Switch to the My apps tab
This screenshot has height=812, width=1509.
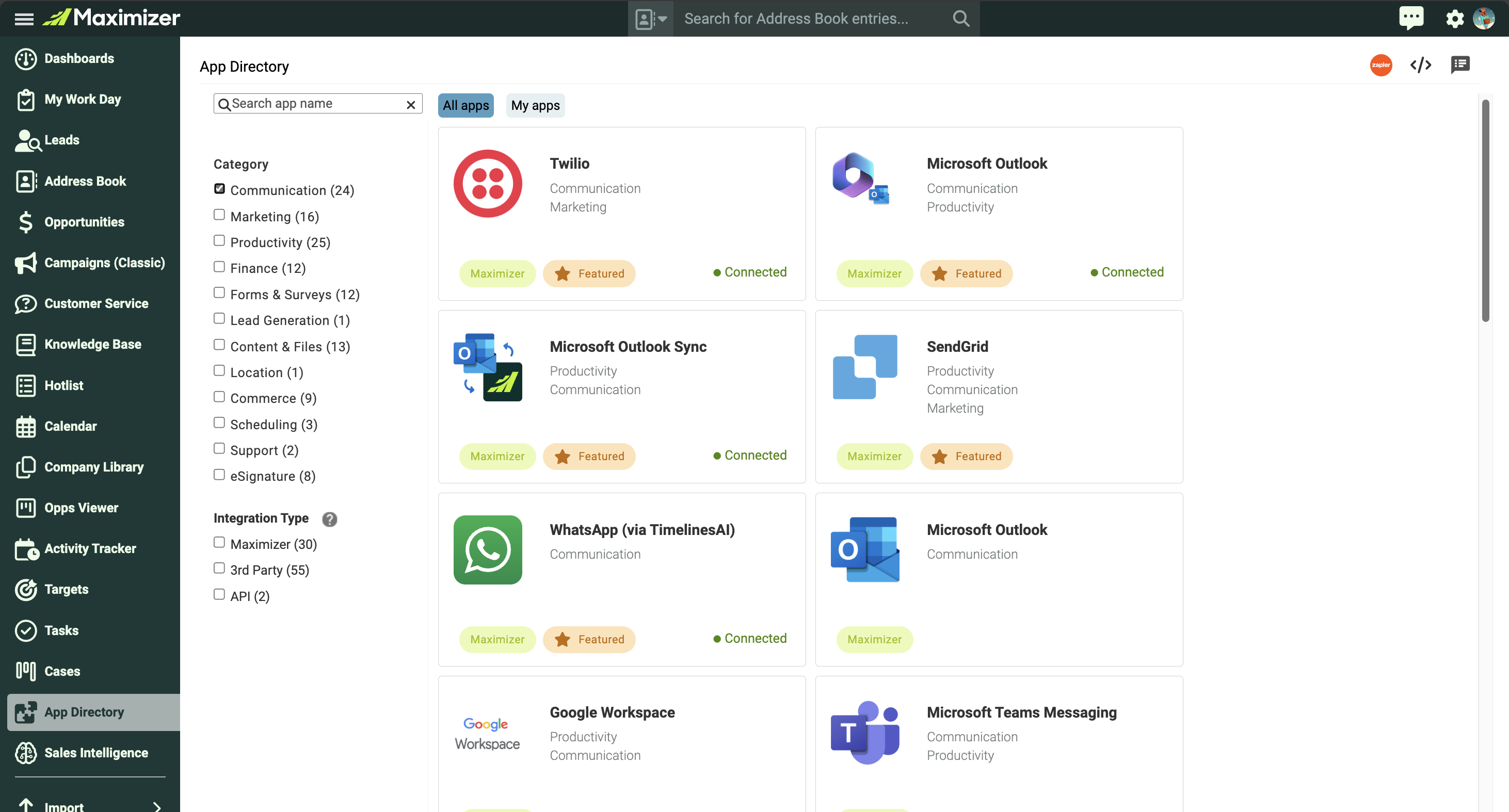535,105
